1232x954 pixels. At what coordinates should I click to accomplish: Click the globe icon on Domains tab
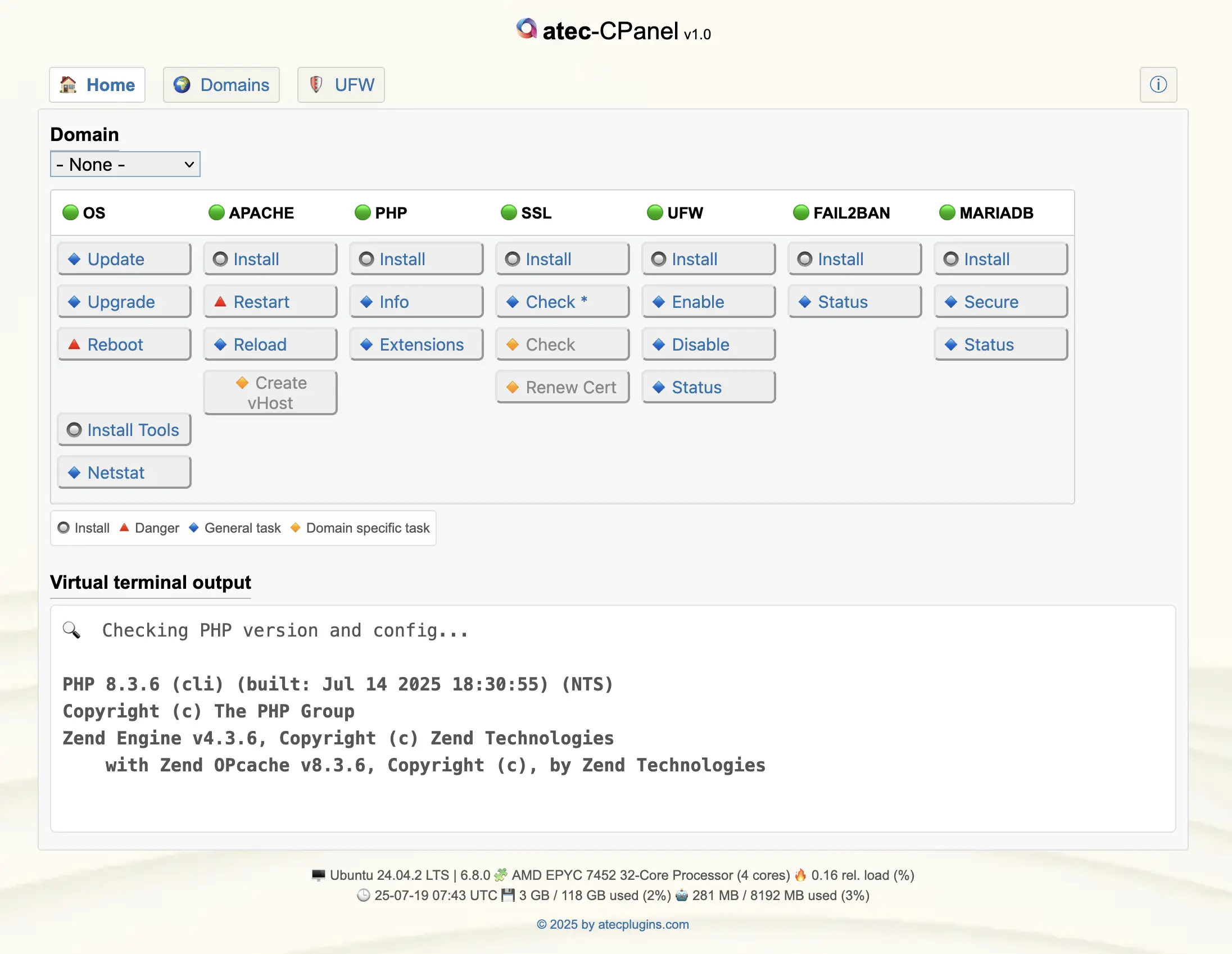[x=182, y=85]
